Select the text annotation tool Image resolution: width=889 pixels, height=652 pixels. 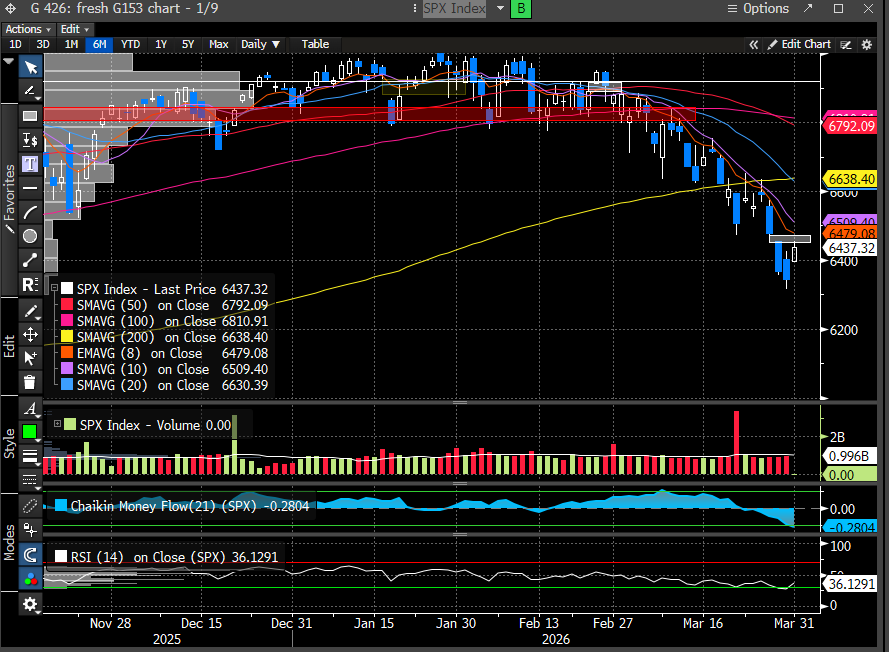(30, 163)
